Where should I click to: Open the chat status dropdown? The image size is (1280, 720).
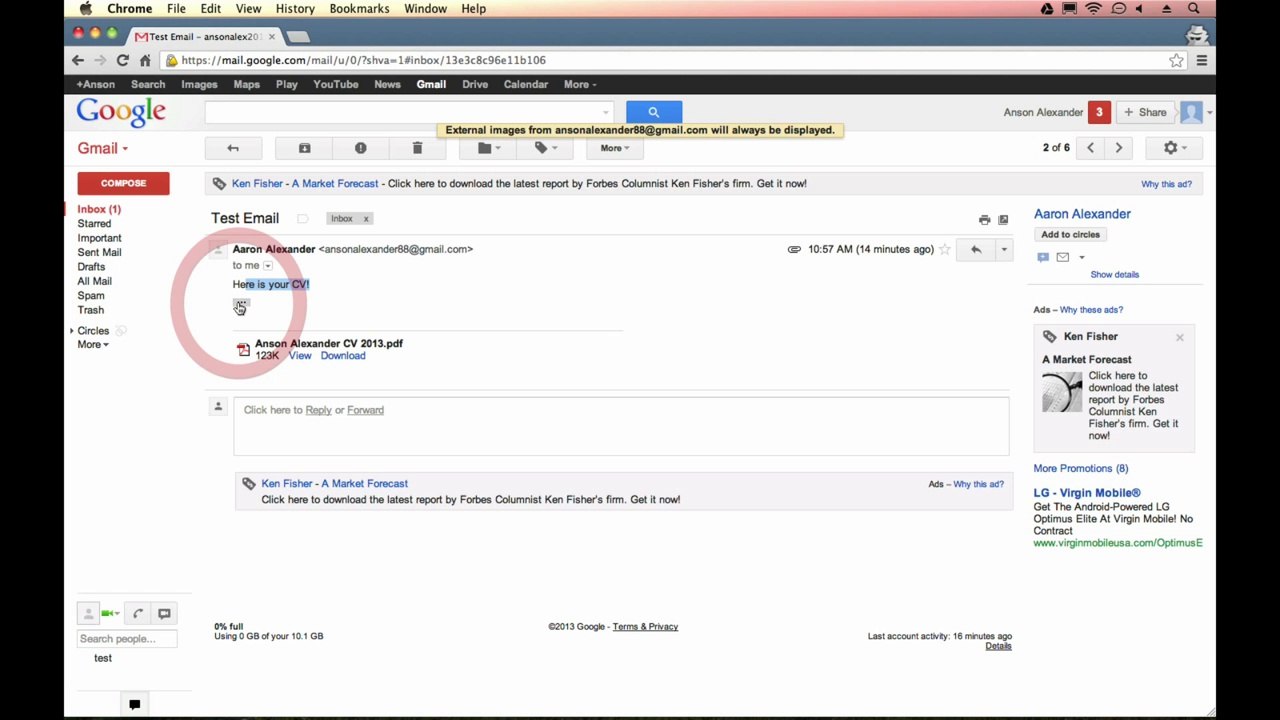tap(110, 614)
